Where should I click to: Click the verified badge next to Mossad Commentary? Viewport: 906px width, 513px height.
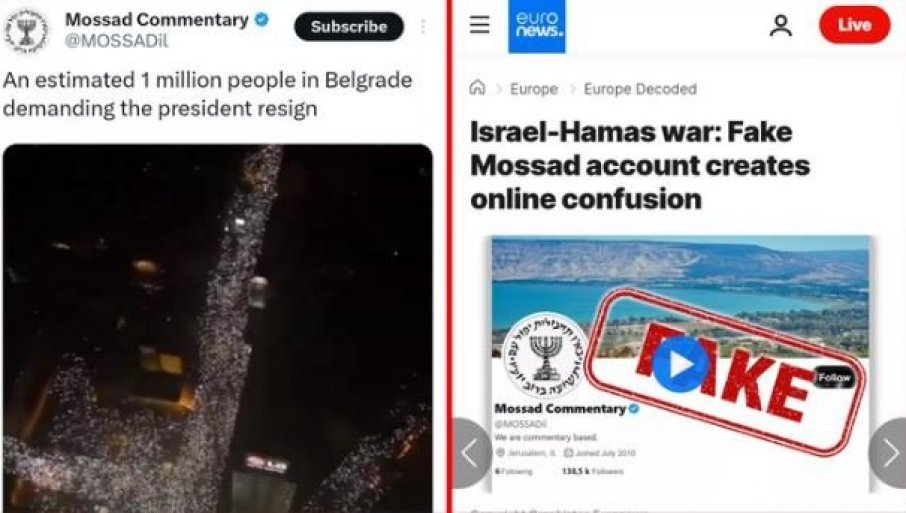[262, 19]
